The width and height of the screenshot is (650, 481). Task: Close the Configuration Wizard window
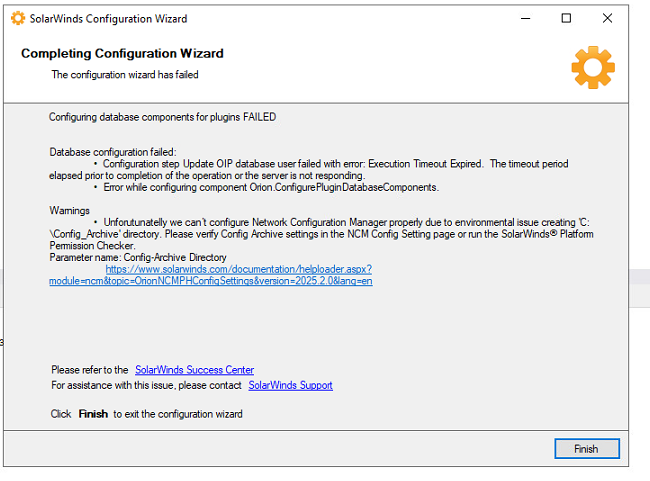[x=607, y=19]
